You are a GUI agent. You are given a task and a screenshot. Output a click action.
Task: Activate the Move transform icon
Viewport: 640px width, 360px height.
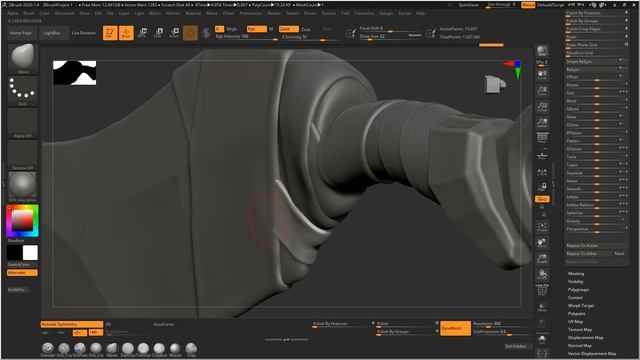142,33
